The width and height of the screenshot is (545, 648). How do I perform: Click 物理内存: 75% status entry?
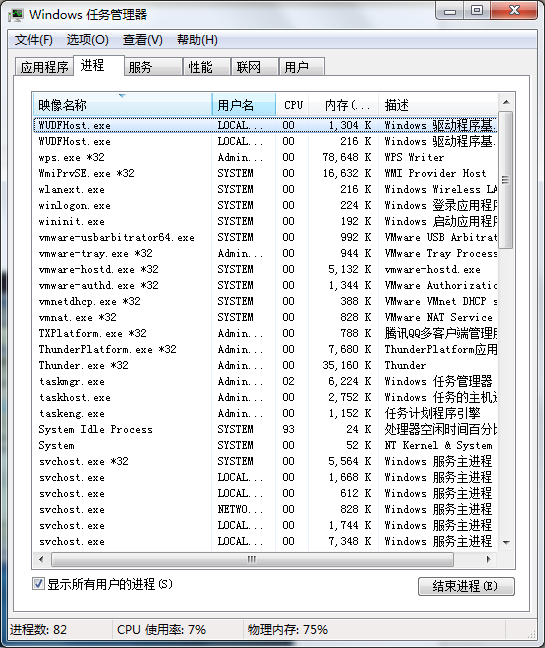coord(288,630)
